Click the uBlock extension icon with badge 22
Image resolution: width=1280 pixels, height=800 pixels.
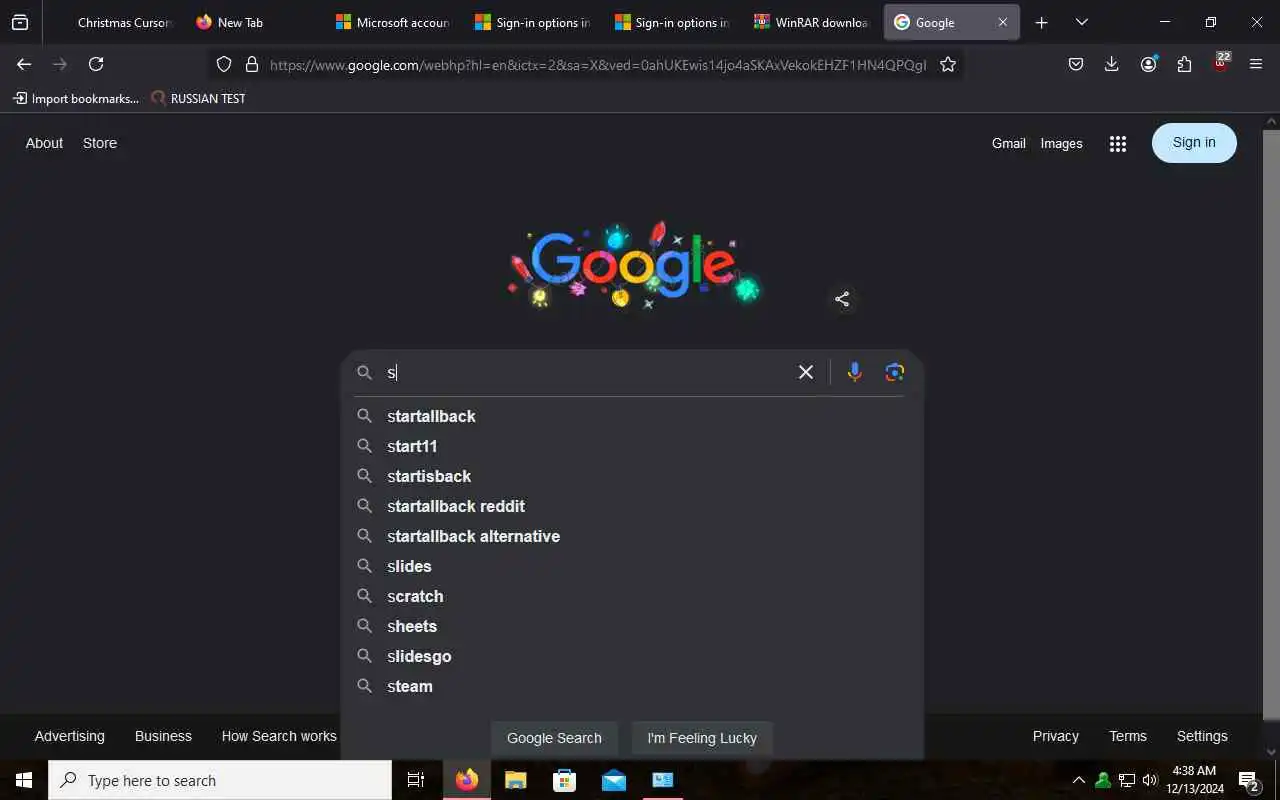click(1221, 62)
